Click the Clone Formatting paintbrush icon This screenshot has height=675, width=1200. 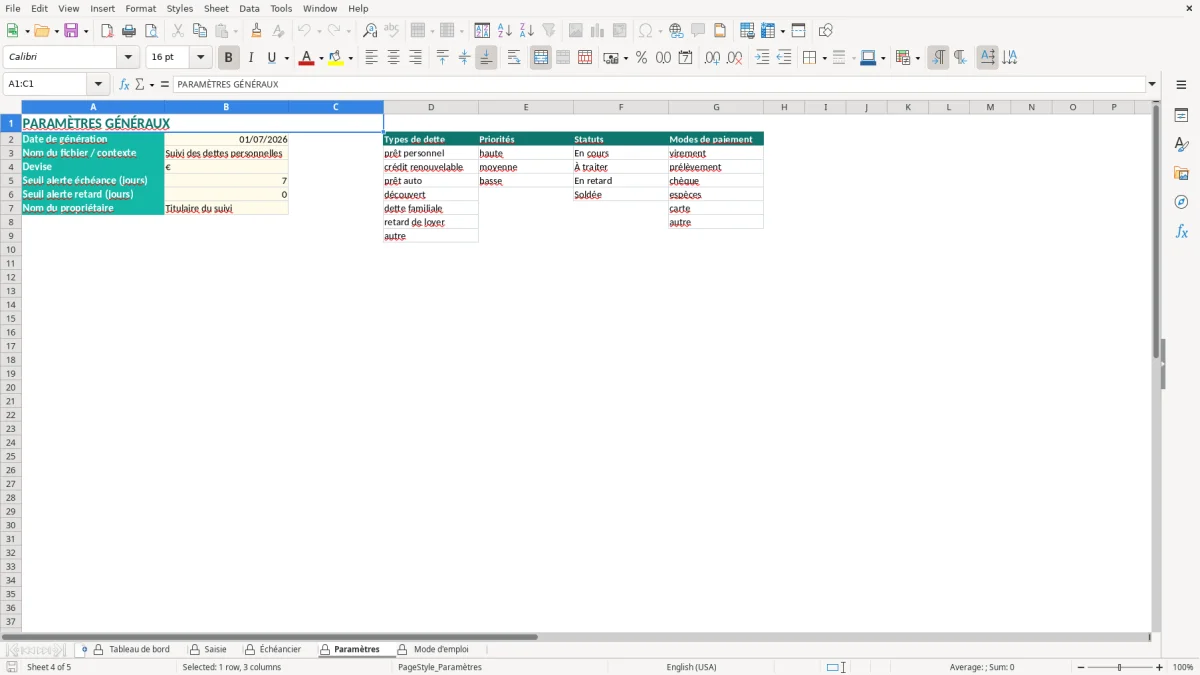pyautogui.click(x=257, y=31)
